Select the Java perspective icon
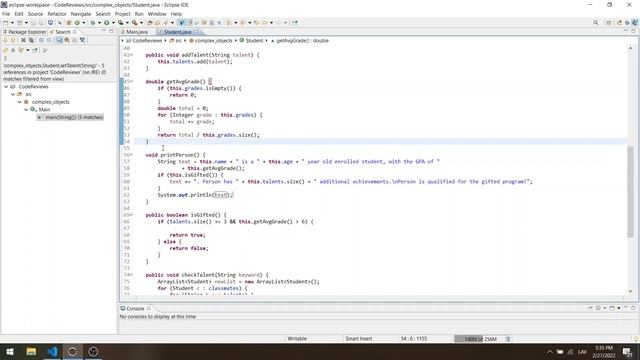 pos(635,23)
